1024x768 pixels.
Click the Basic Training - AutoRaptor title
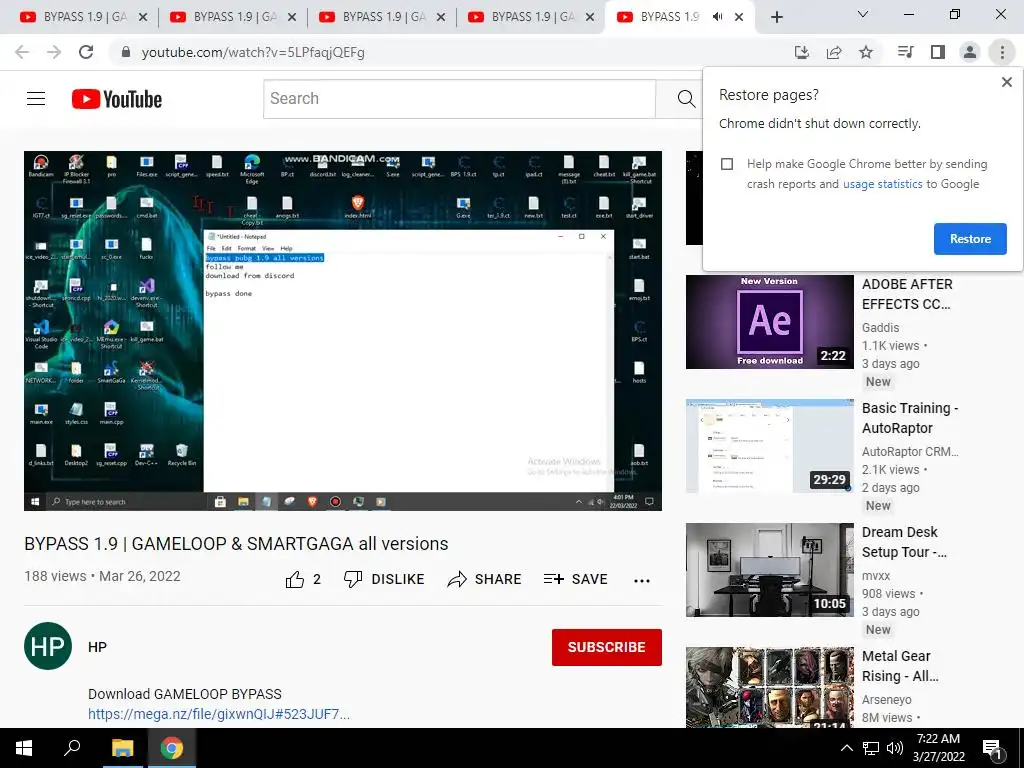coord(910,418)
